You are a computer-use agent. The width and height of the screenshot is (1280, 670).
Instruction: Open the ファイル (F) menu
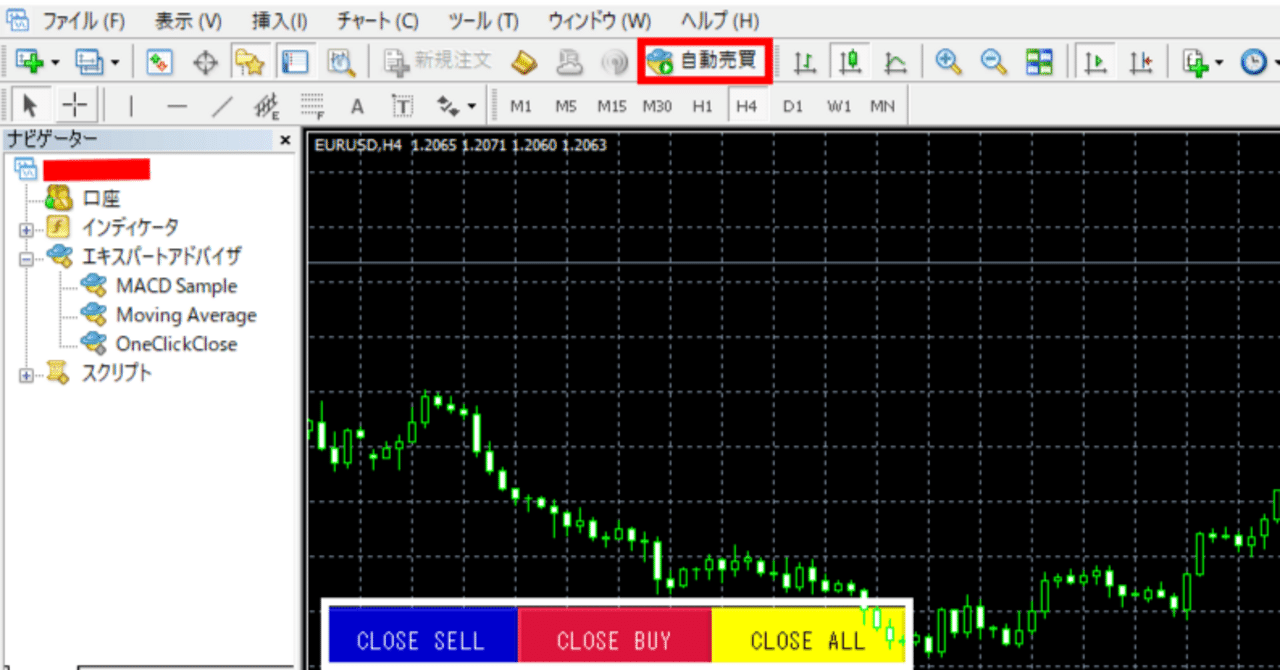(83, 20)
